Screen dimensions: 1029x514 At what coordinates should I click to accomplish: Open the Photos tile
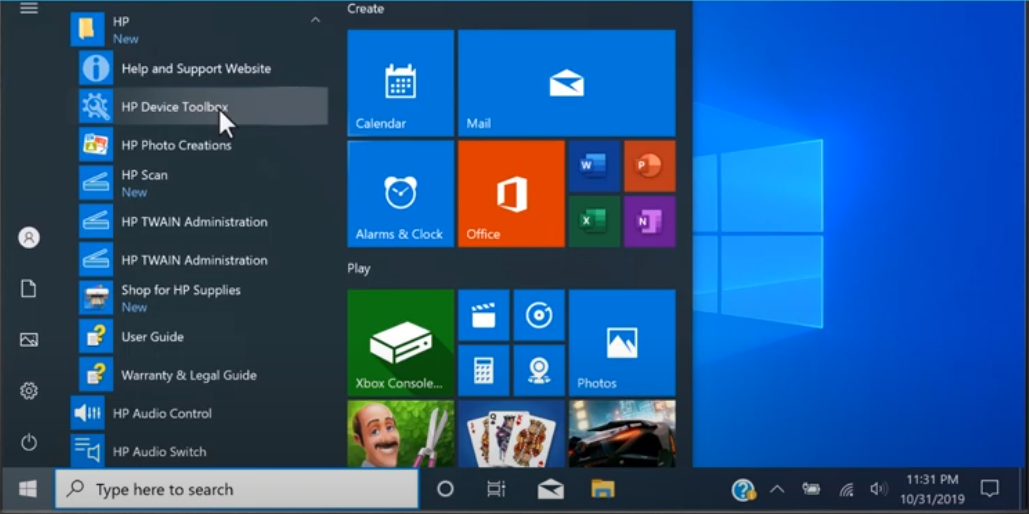tap(622, 343)
